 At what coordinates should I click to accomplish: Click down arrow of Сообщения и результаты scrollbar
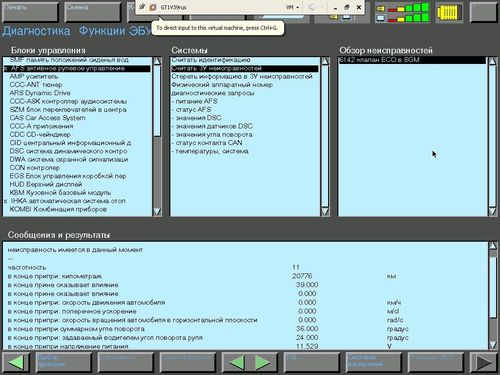(x=493, y=345)
